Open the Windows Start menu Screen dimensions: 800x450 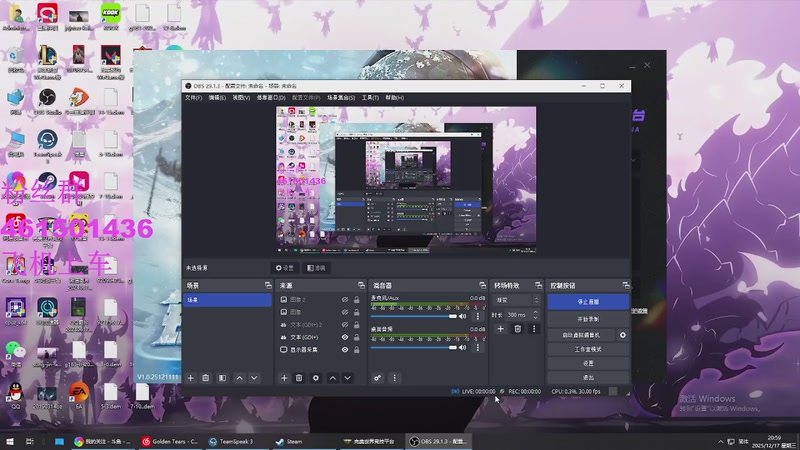tap(10, 441)
